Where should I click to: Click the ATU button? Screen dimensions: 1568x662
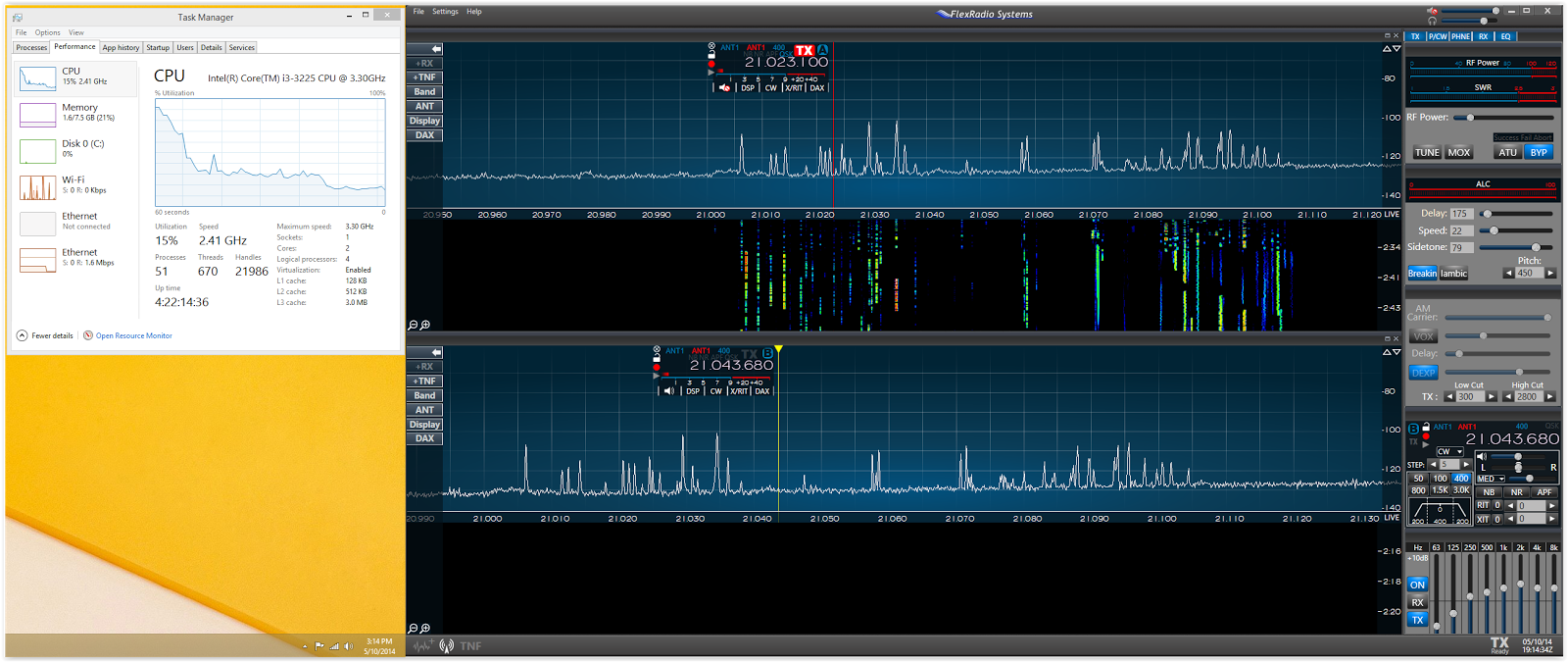[x=1508, y=152]
